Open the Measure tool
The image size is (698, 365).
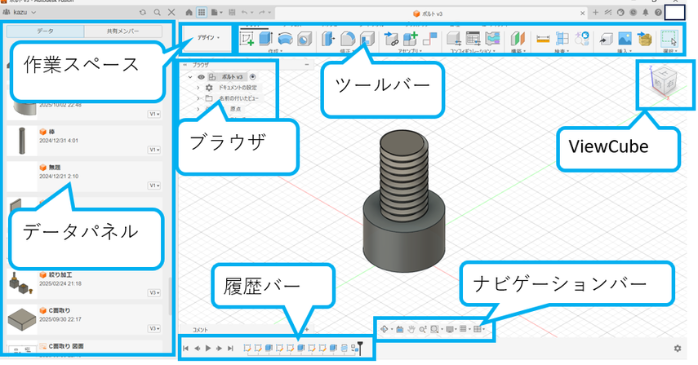click(543, 39)
